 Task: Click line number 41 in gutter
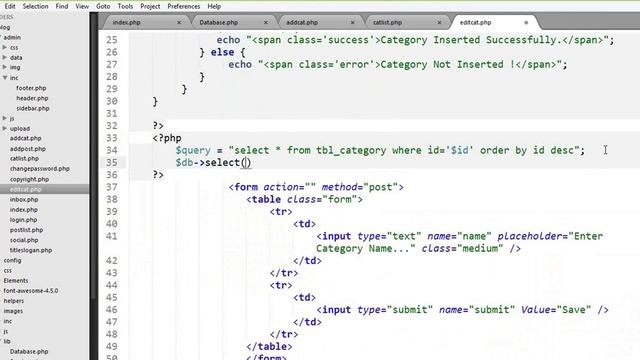111,236
